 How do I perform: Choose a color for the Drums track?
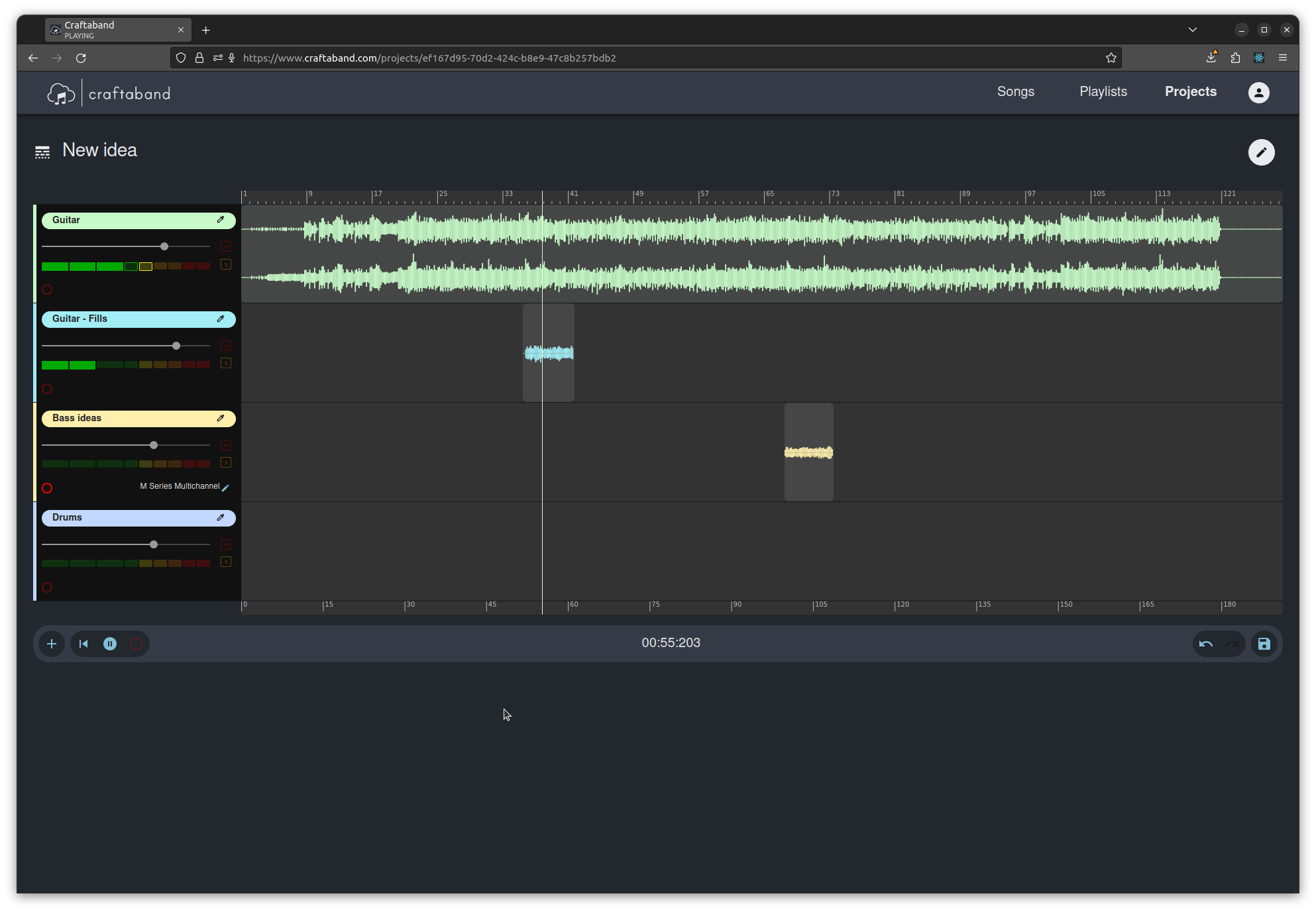221,518
